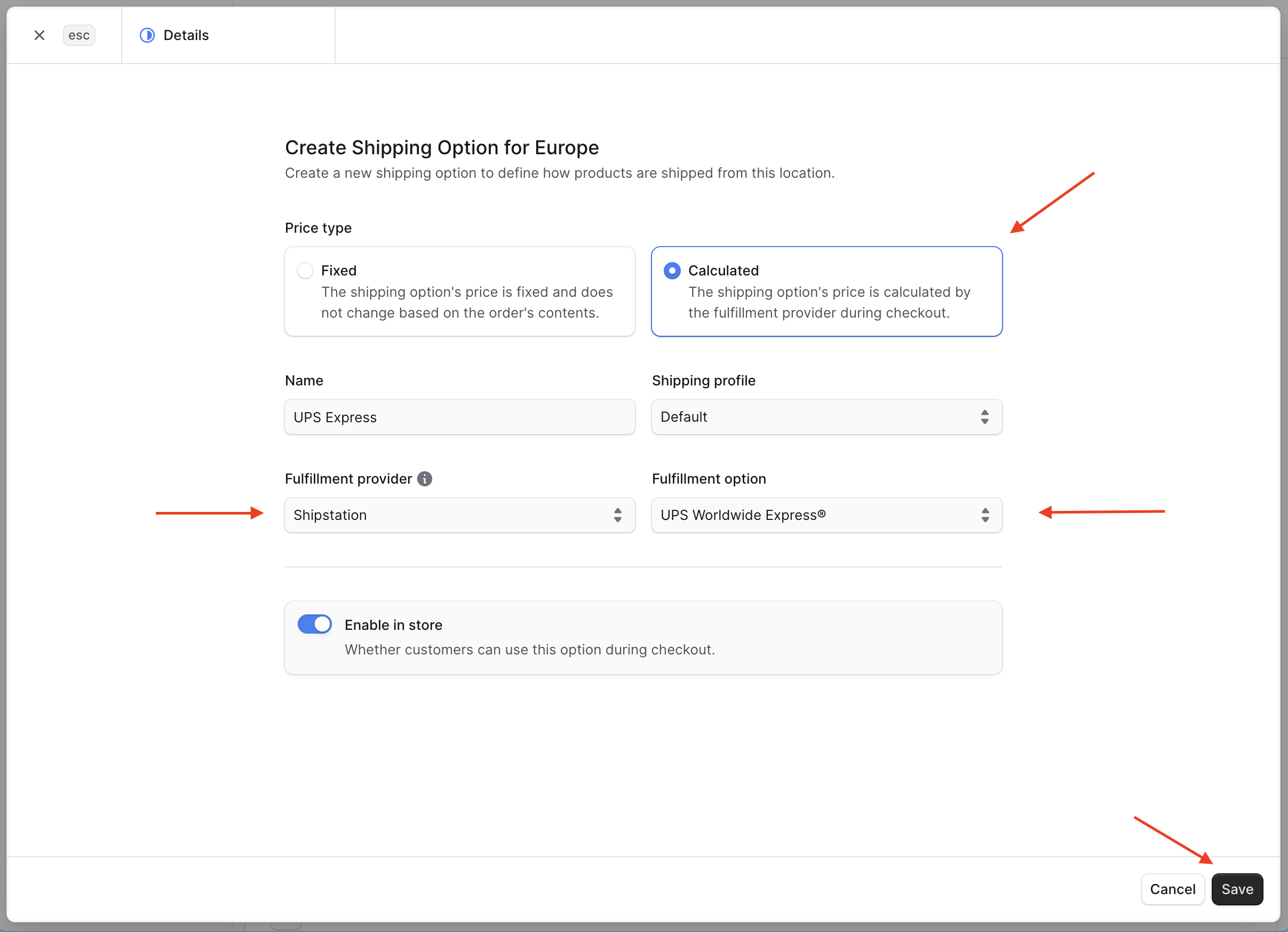Click the info icon beside Fulfillment provider

425,478
